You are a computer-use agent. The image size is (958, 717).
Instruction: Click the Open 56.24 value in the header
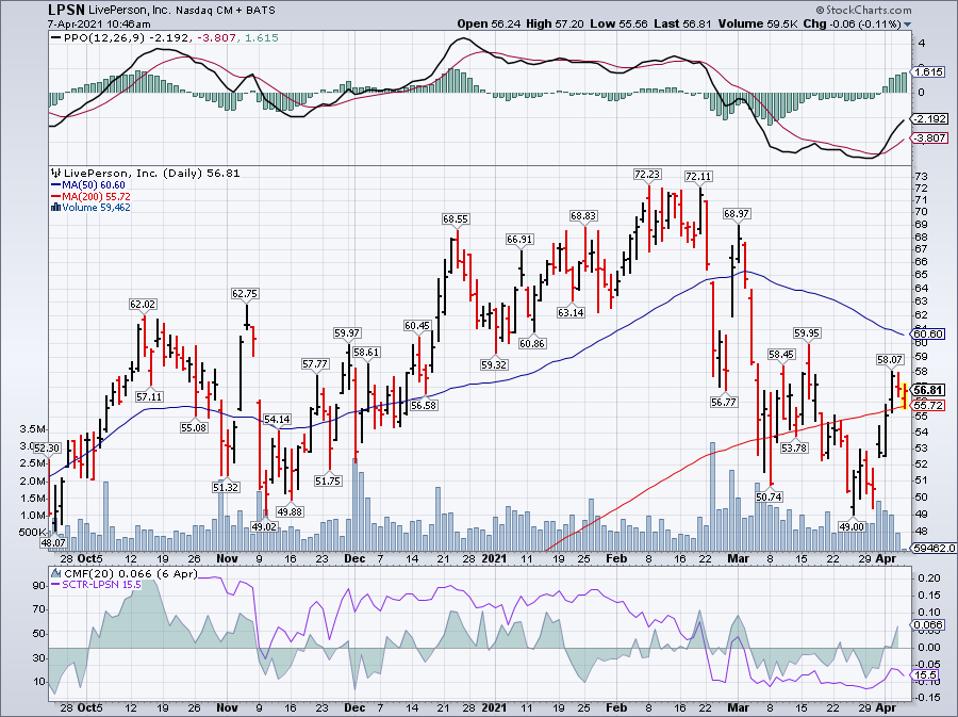pos(489,24)
